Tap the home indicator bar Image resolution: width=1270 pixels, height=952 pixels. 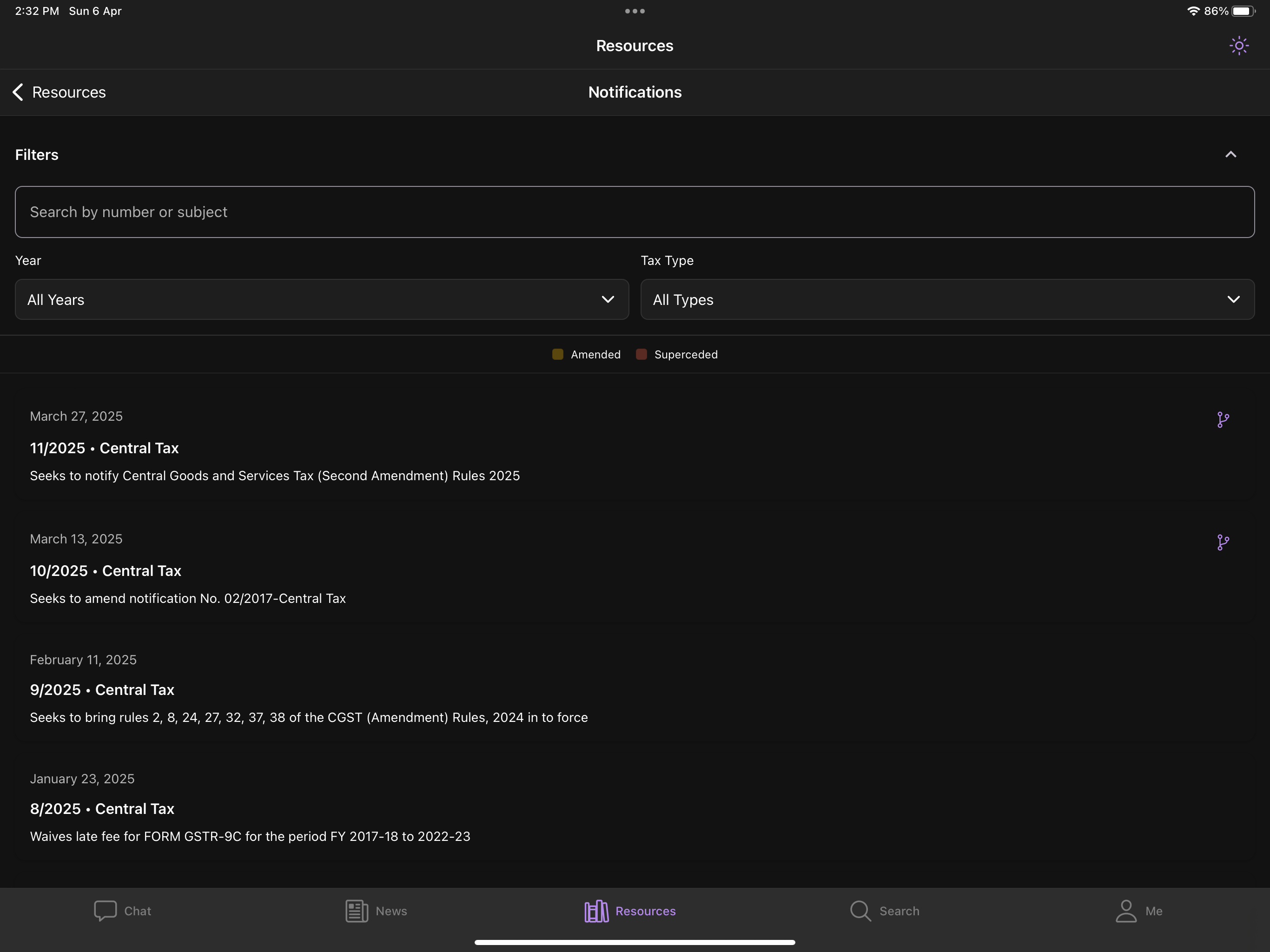point(635,942)
